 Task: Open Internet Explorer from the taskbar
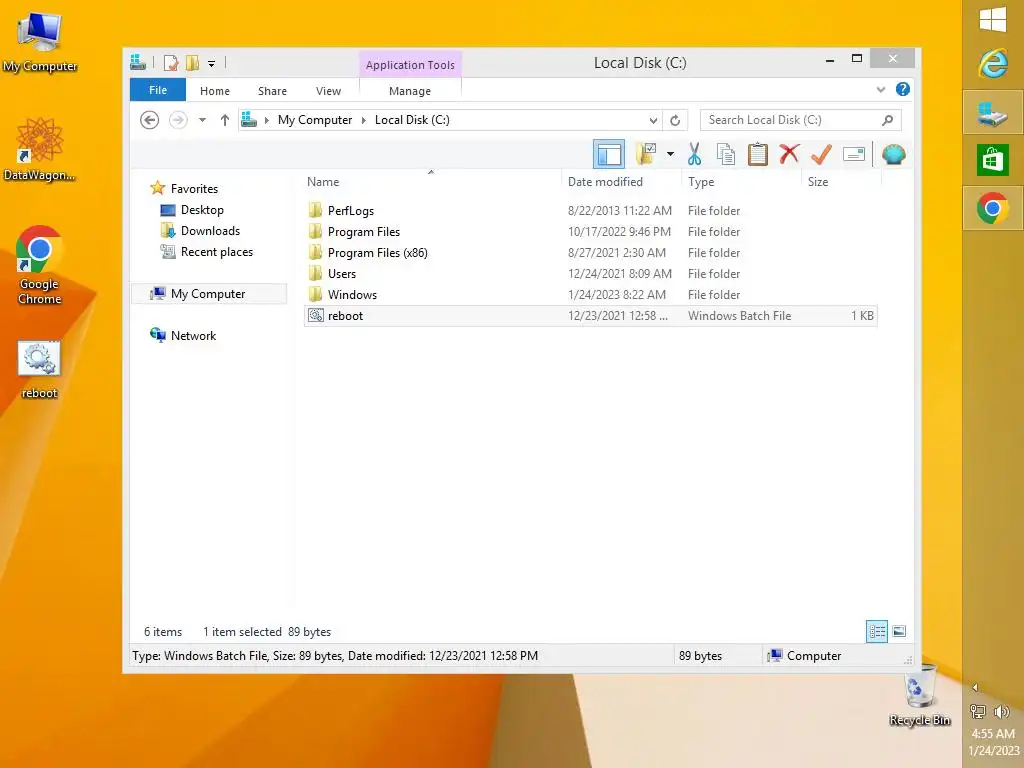click(x=993, y=63)
